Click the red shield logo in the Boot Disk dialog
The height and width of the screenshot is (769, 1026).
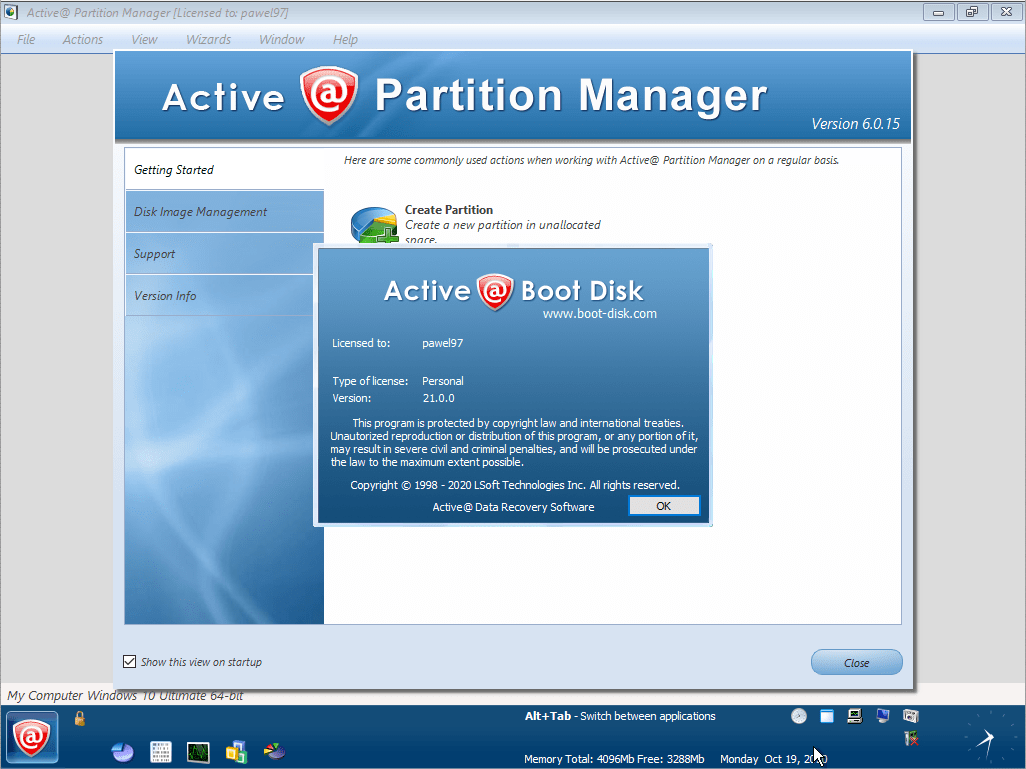click(x=495, y=292)
